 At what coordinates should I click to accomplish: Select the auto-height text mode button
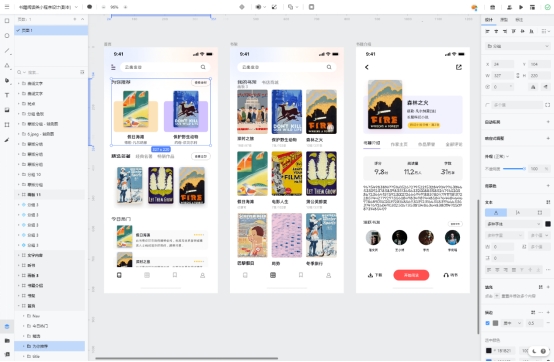click(x=518, y=212)
